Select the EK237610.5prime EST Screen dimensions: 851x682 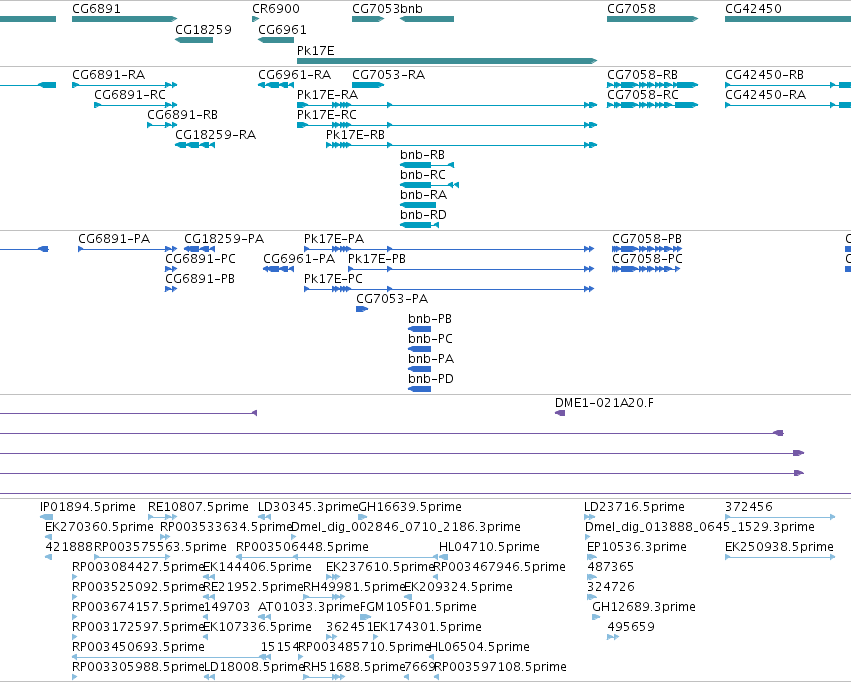[333, 577]
